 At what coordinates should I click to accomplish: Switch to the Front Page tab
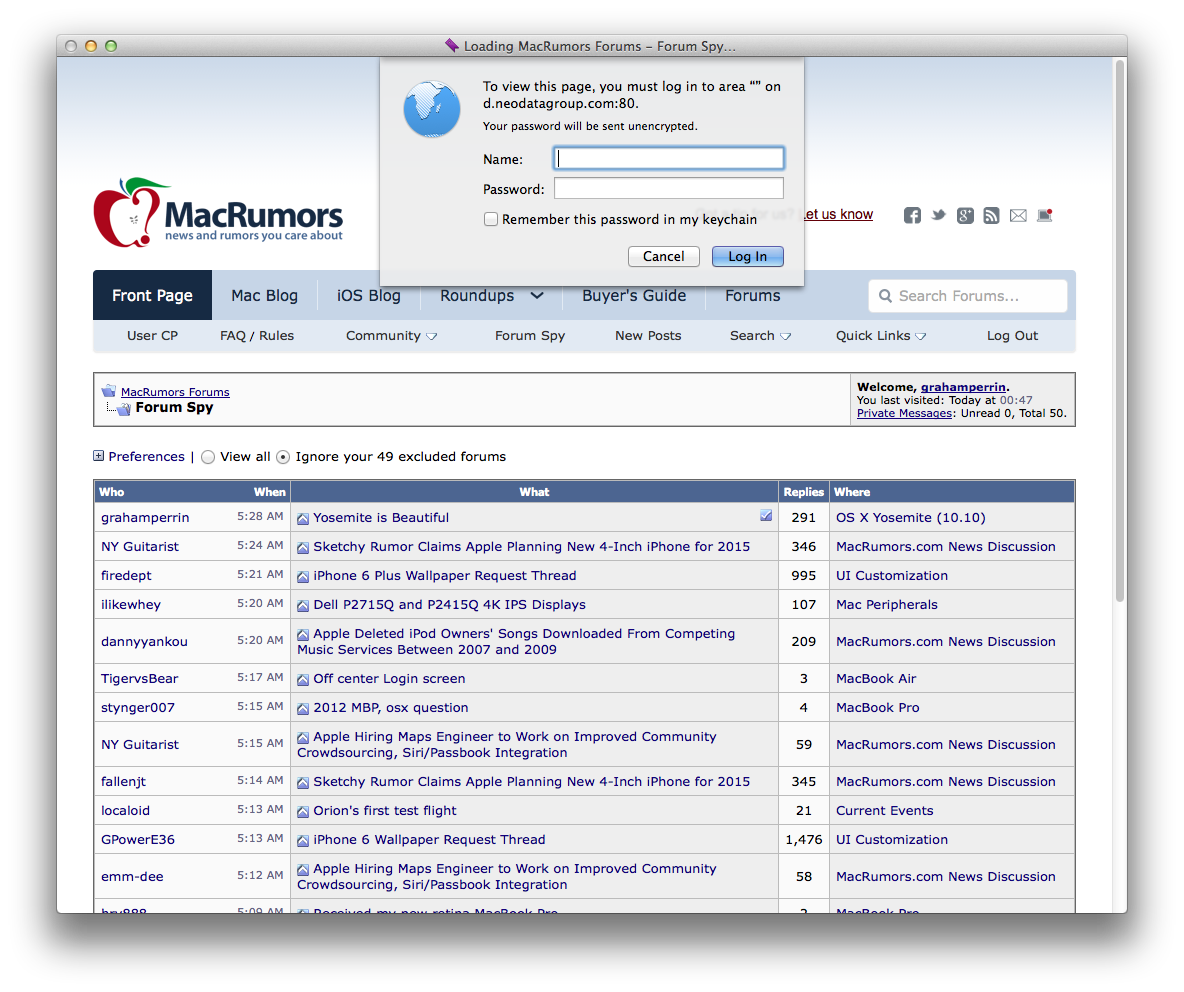coord(153,295)
